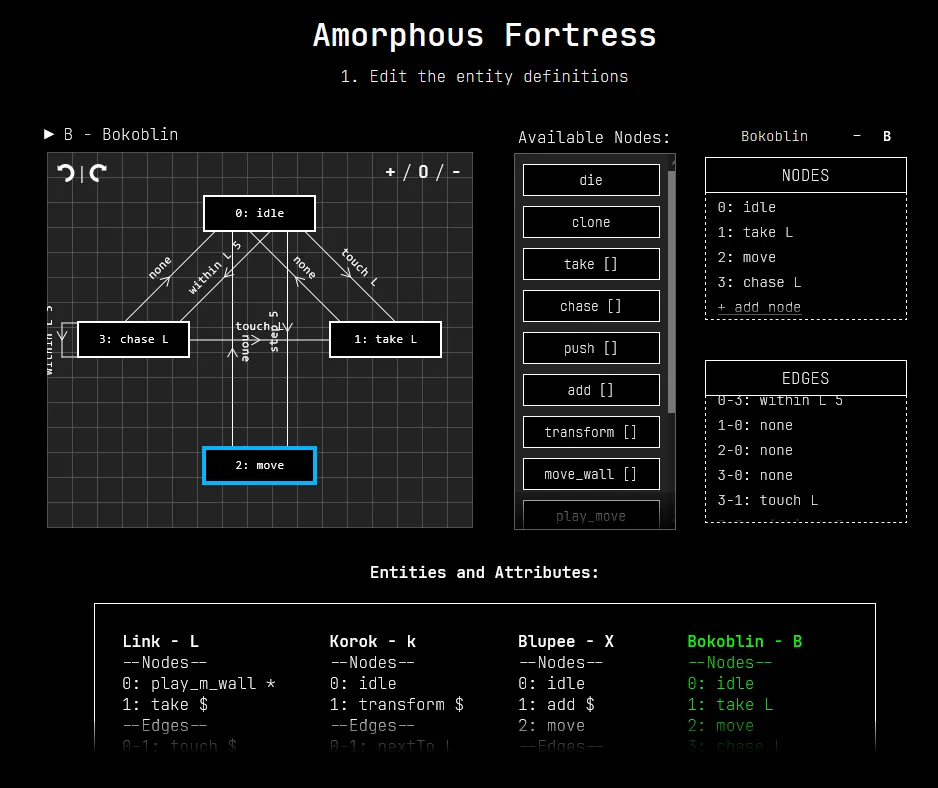The width and height of the screenshot is (938, 788).
Task: Click the '+ add node' link
Action: click(759, 307)
